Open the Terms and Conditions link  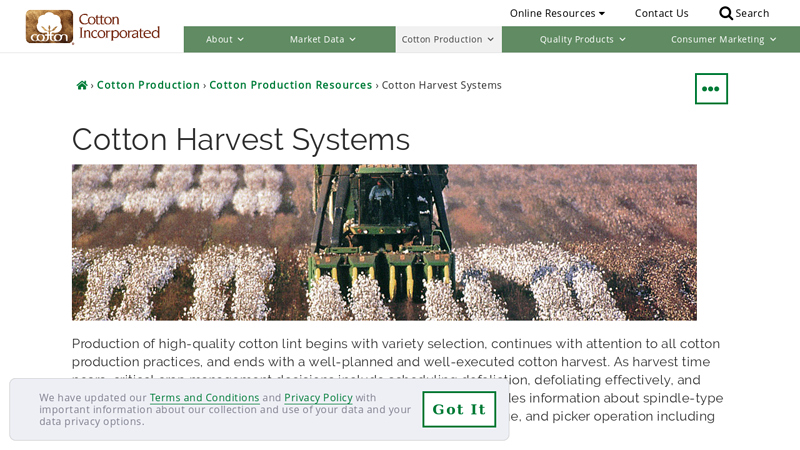coord(205,397)
